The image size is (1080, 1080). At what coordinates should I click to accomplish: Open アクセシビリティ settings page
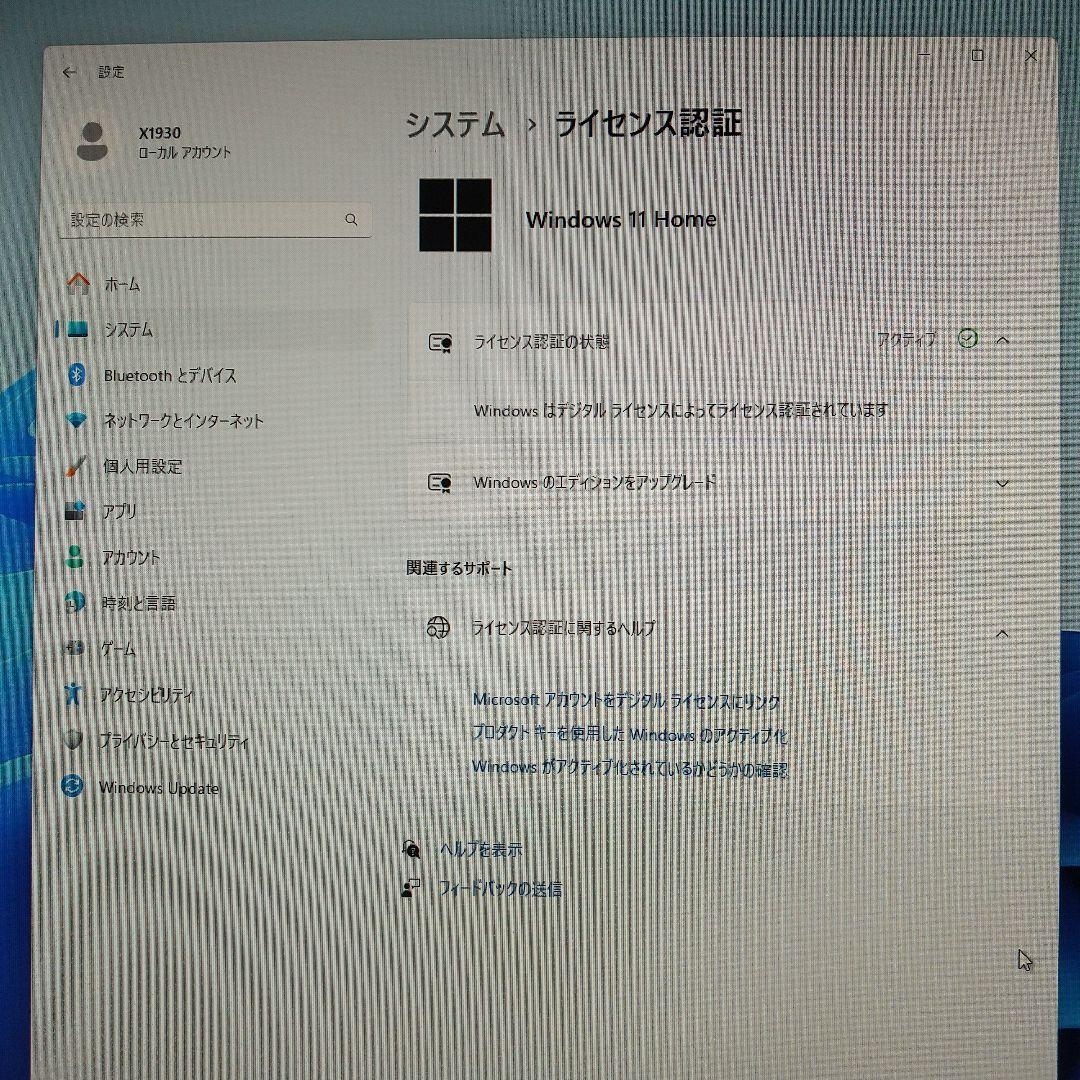(x=147, y=695)
